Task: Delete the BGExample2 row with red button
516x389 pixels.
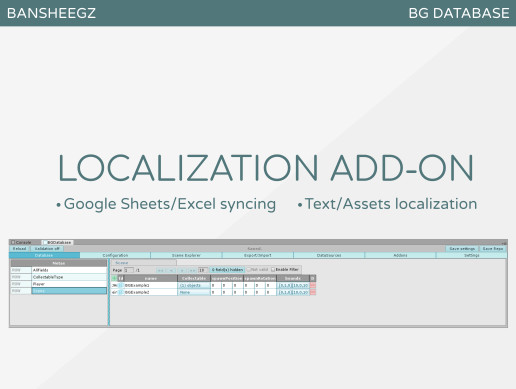Action: point(313,292)
